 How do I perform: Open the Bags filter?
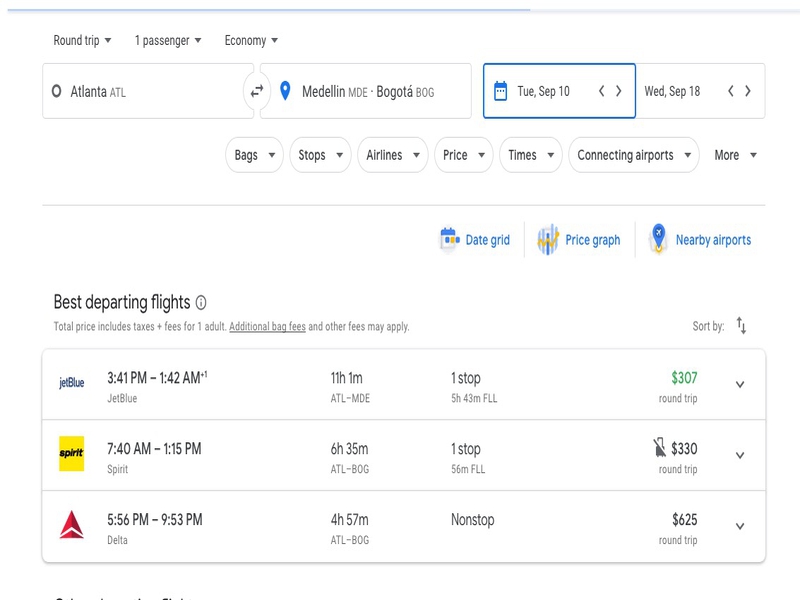254,155
